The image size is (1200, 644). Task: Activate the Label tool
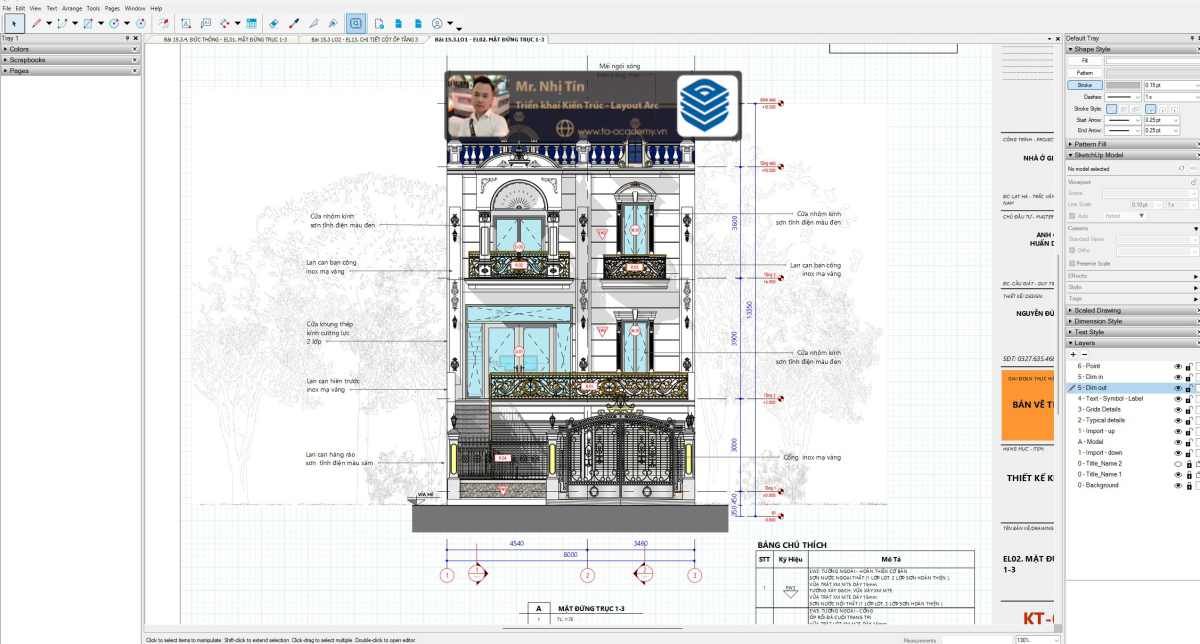coord(206,22)
